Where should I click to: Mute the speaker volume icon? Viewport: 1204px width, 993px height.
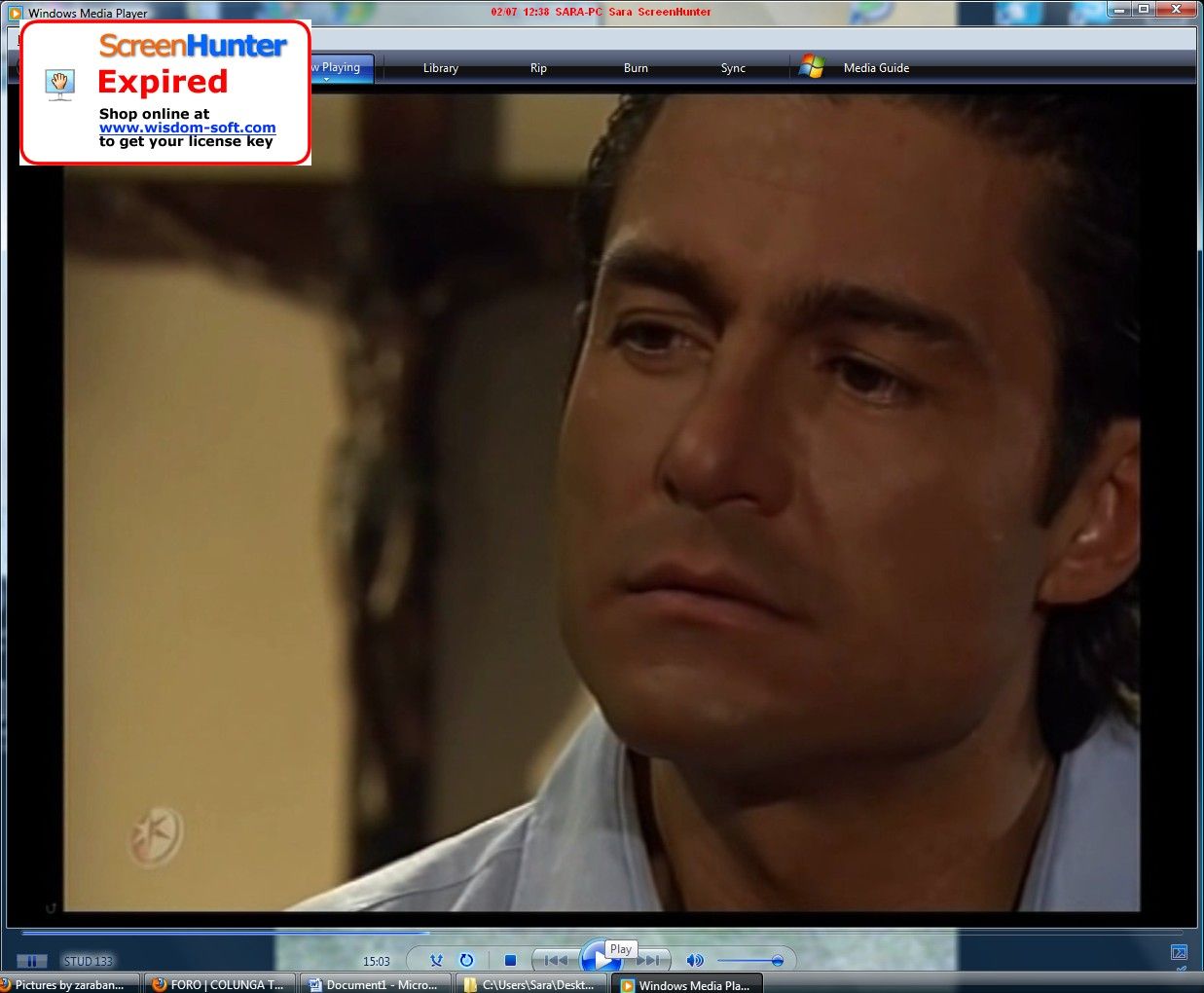click(x=694, y=961)
